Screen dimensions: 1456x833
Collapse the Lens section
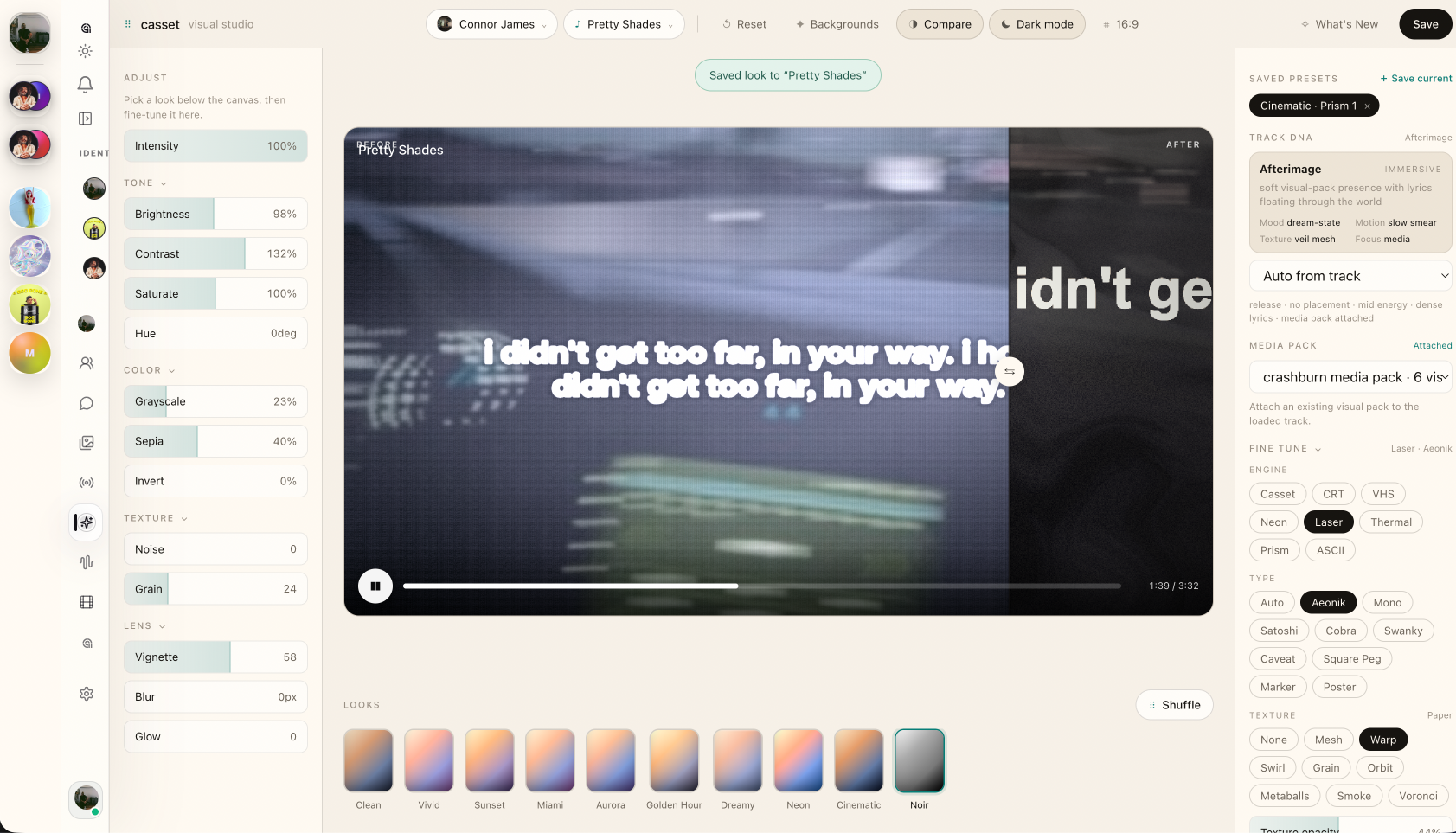(x=144, y=626)
